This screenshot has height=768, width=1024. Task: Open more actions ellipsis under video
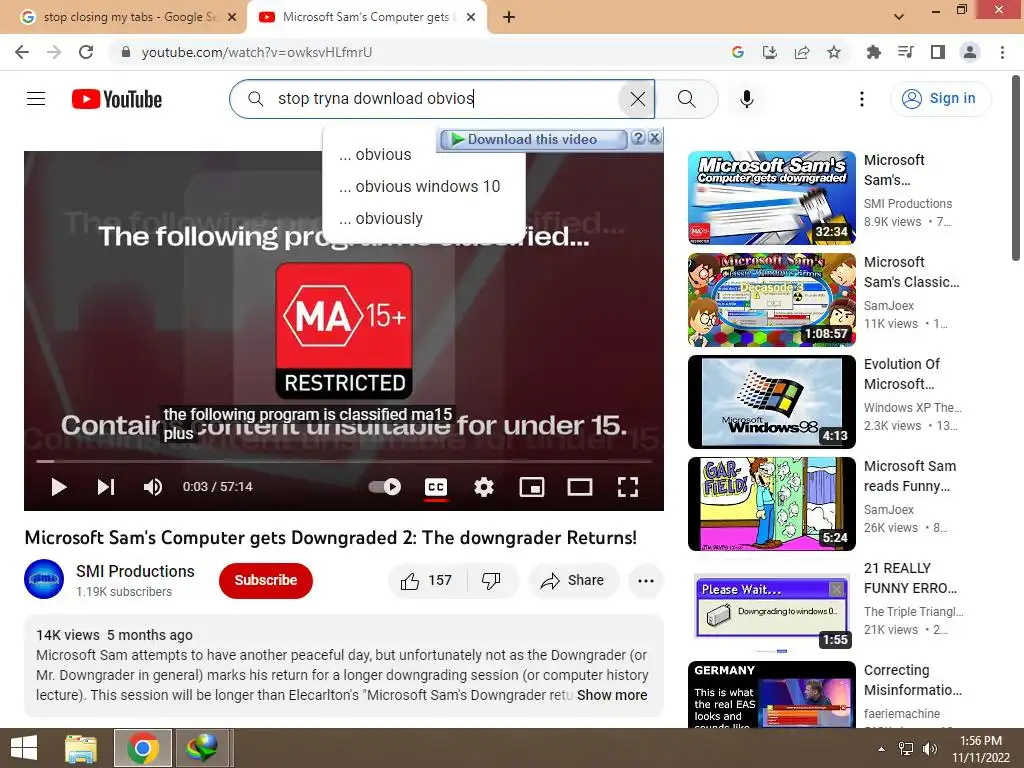pos(646,580)
